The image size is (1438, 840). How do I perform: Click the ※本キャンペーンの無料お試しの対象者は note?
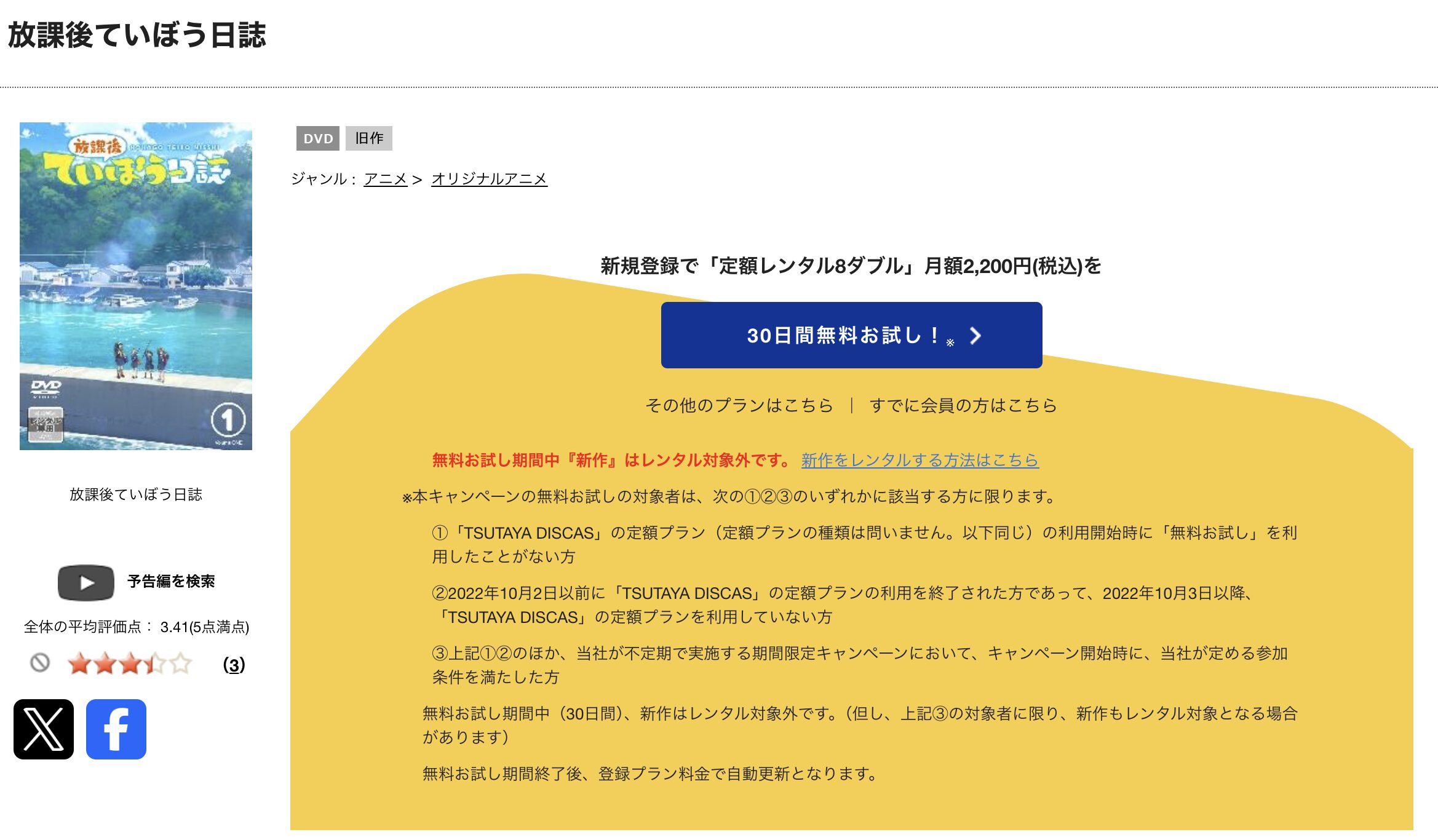point(729,496)
